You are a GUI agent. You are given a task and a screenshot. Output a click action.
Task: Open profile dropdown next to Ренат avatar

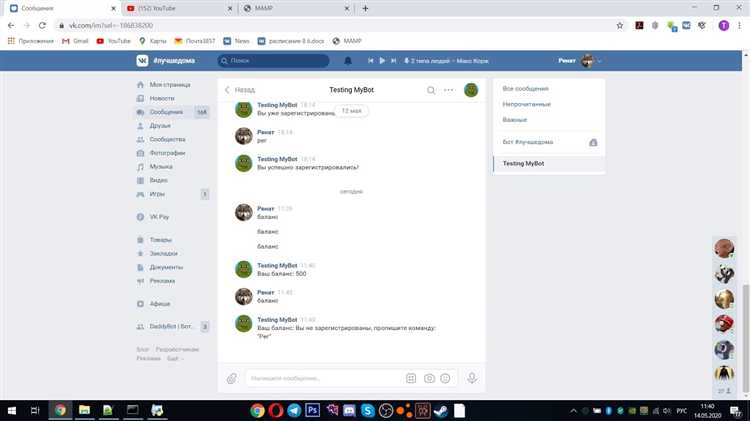(x=600, y=61)
